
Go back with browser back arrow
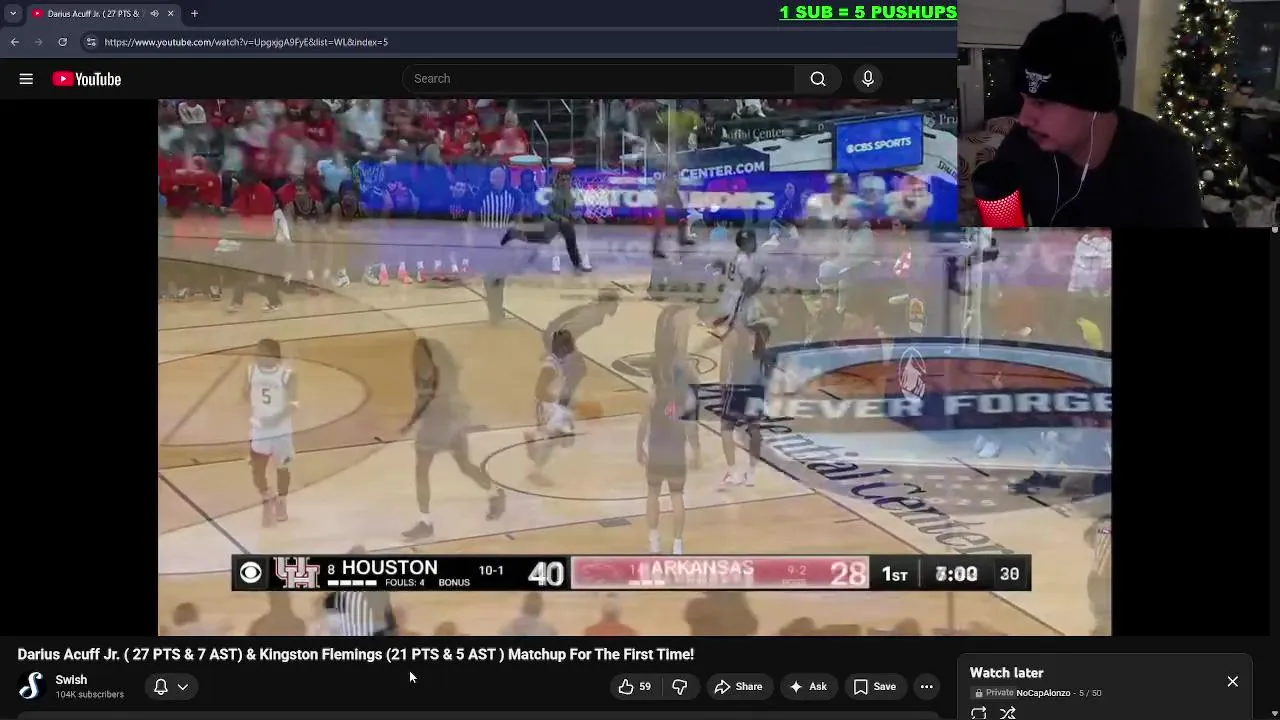coord(15,42)
